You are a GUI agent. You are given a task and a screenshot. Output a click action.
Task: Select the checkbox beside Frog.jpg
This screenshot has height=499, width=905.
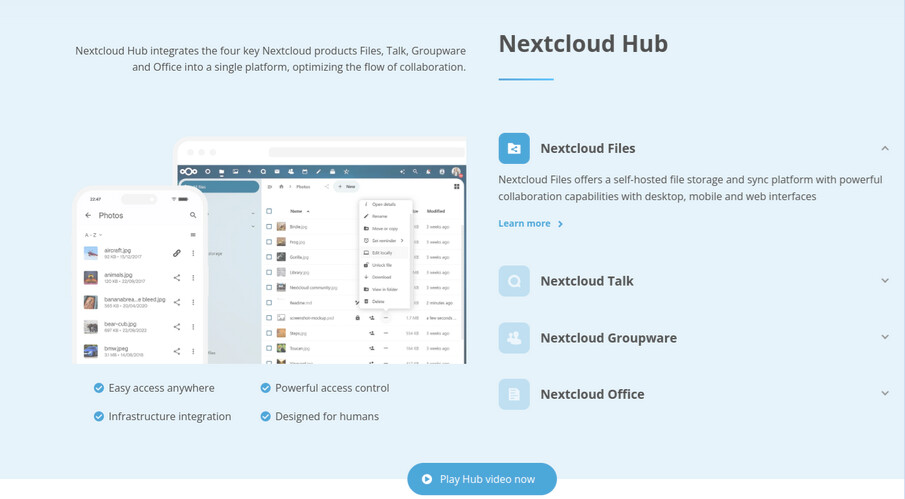(269, 242)
